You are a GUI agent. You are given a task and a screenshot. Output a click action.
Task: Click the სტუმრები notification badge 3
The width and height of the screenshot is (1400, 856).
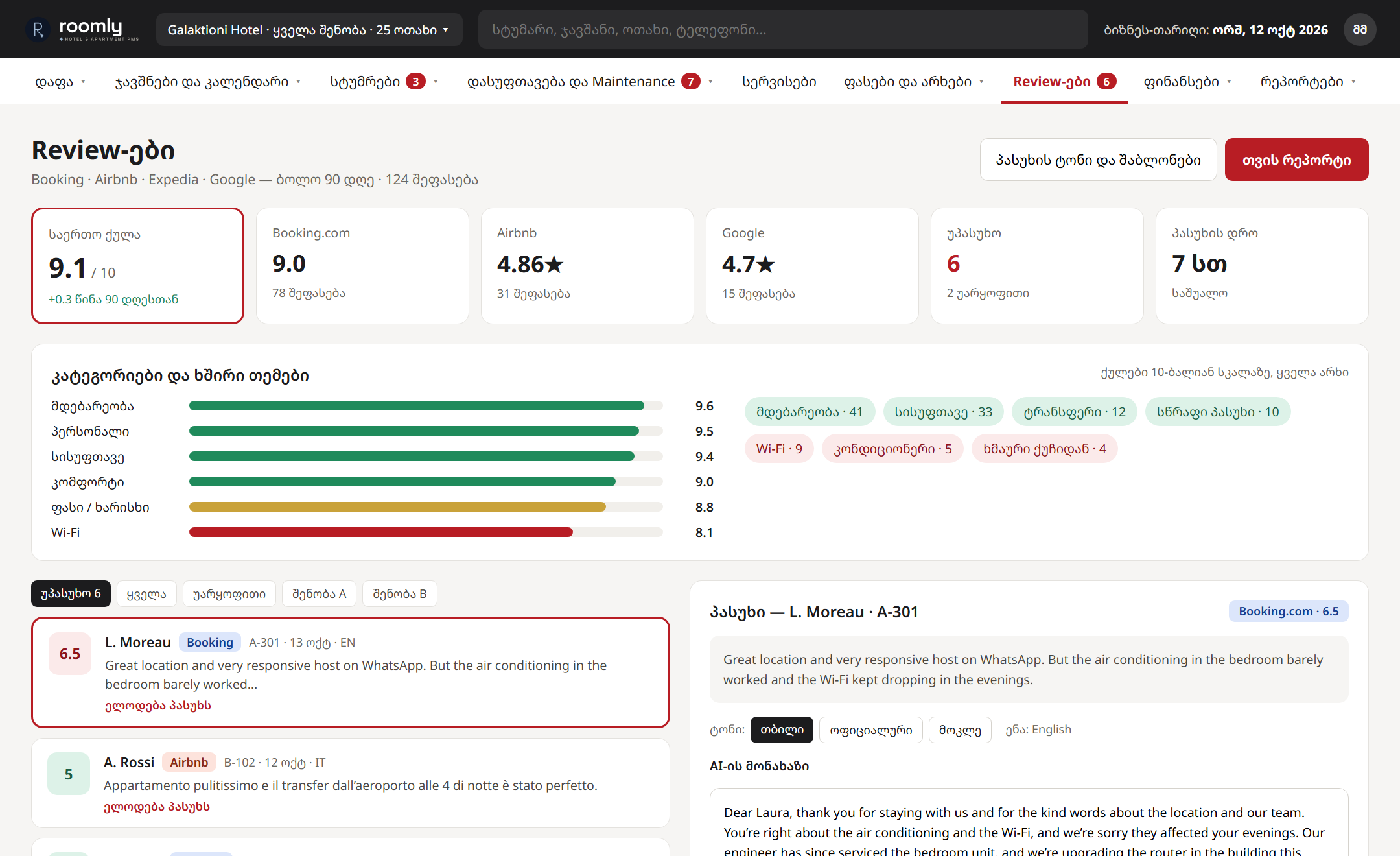click(x=415, y=82)
